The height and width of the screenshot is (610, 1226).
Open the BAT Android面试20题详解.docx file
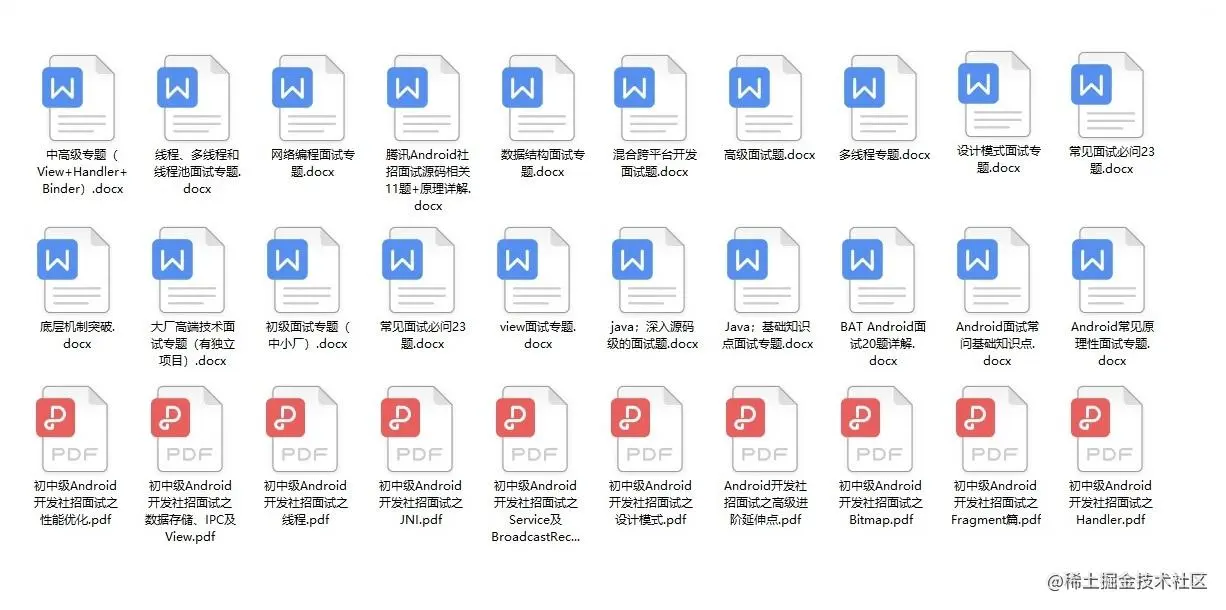click(881, 270)
